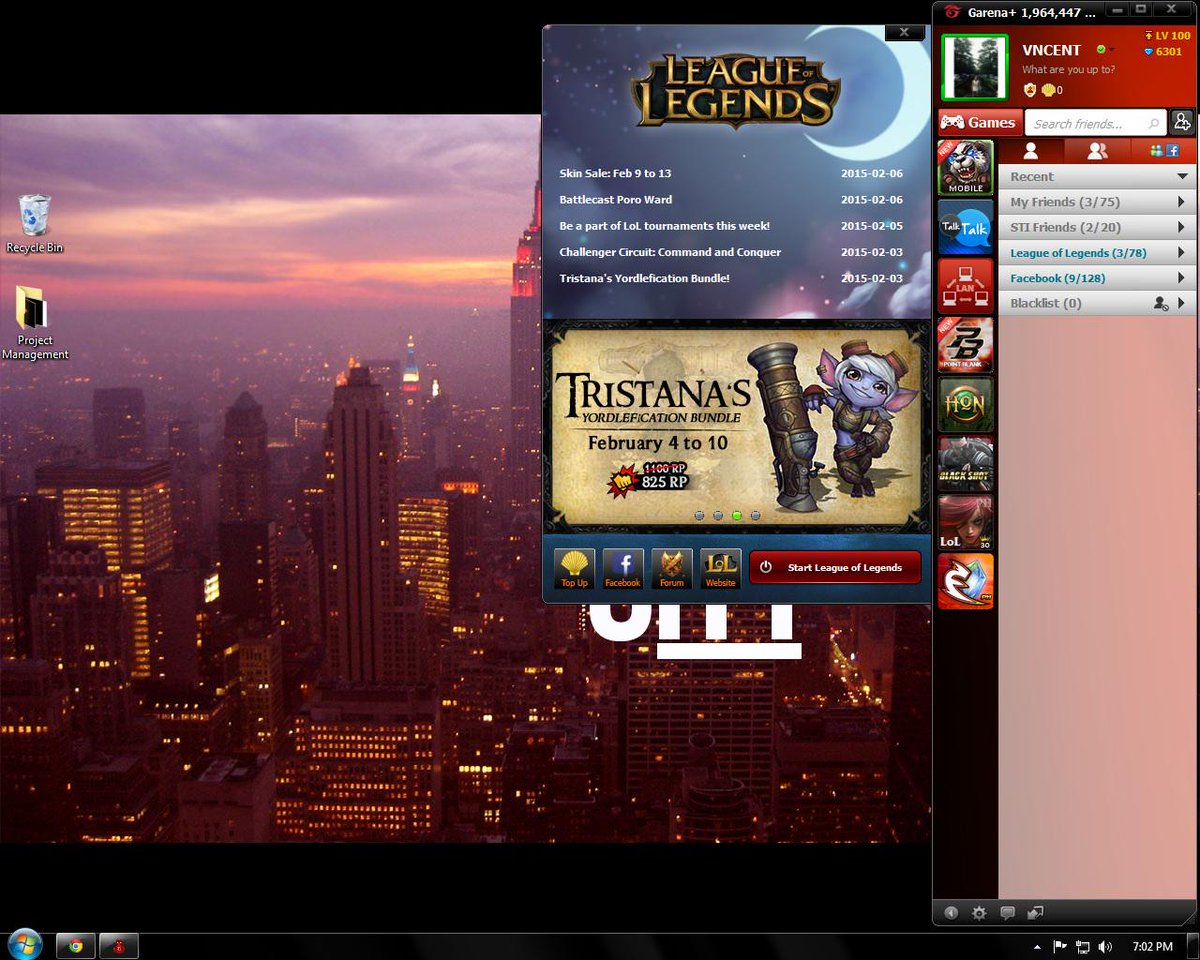Click the LV 100 level indicator
The width and height of the screenshot is (1200, 960).
click(1167, 36)
